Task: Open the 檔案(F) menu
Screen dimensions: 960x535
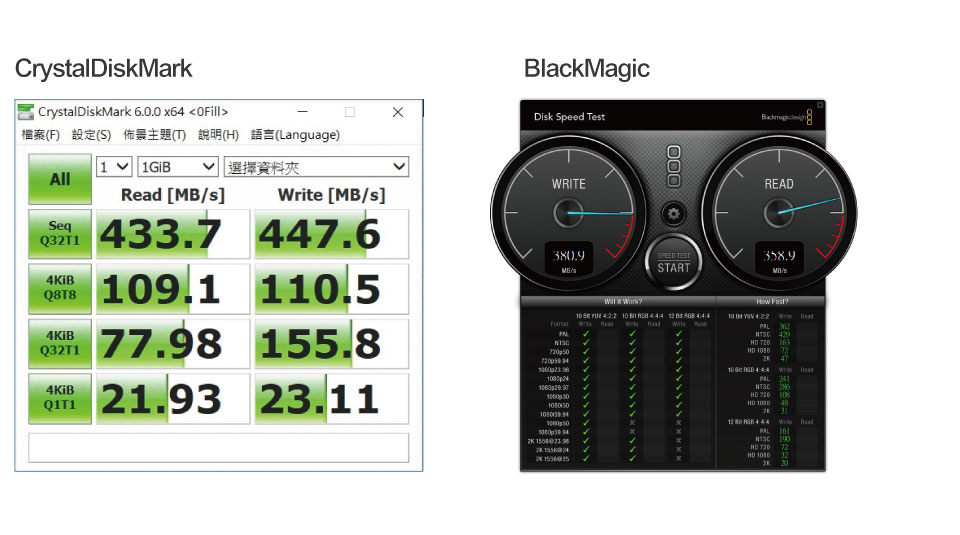Action: 40,135
